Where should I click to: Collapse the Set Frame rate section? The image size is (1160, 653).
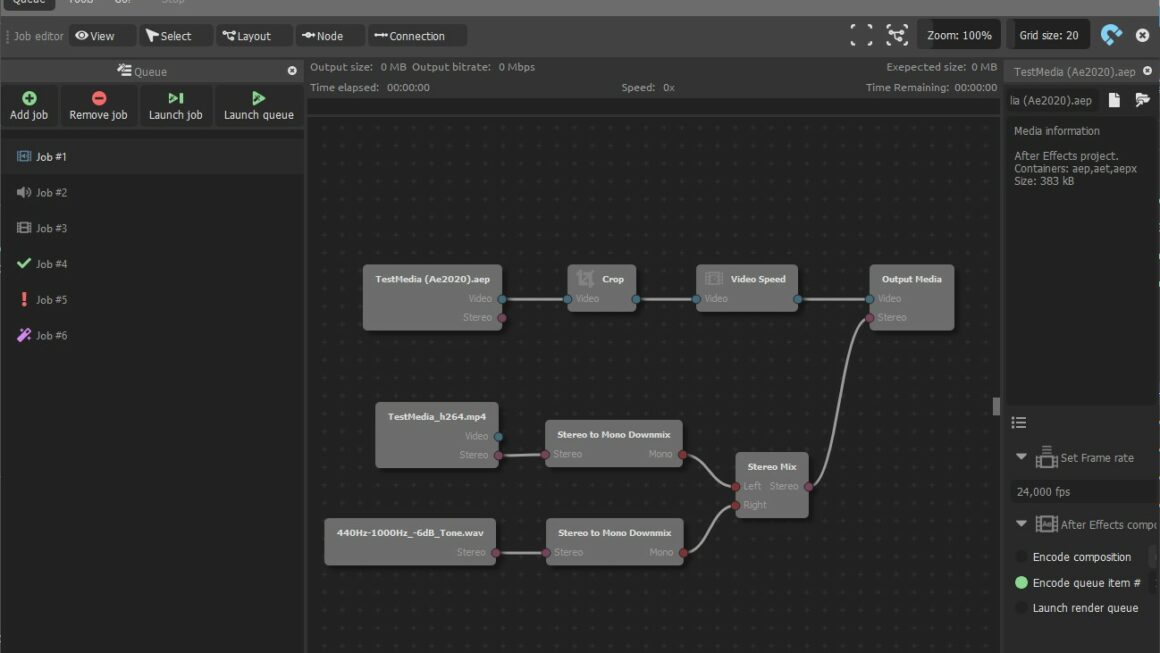1021,457
